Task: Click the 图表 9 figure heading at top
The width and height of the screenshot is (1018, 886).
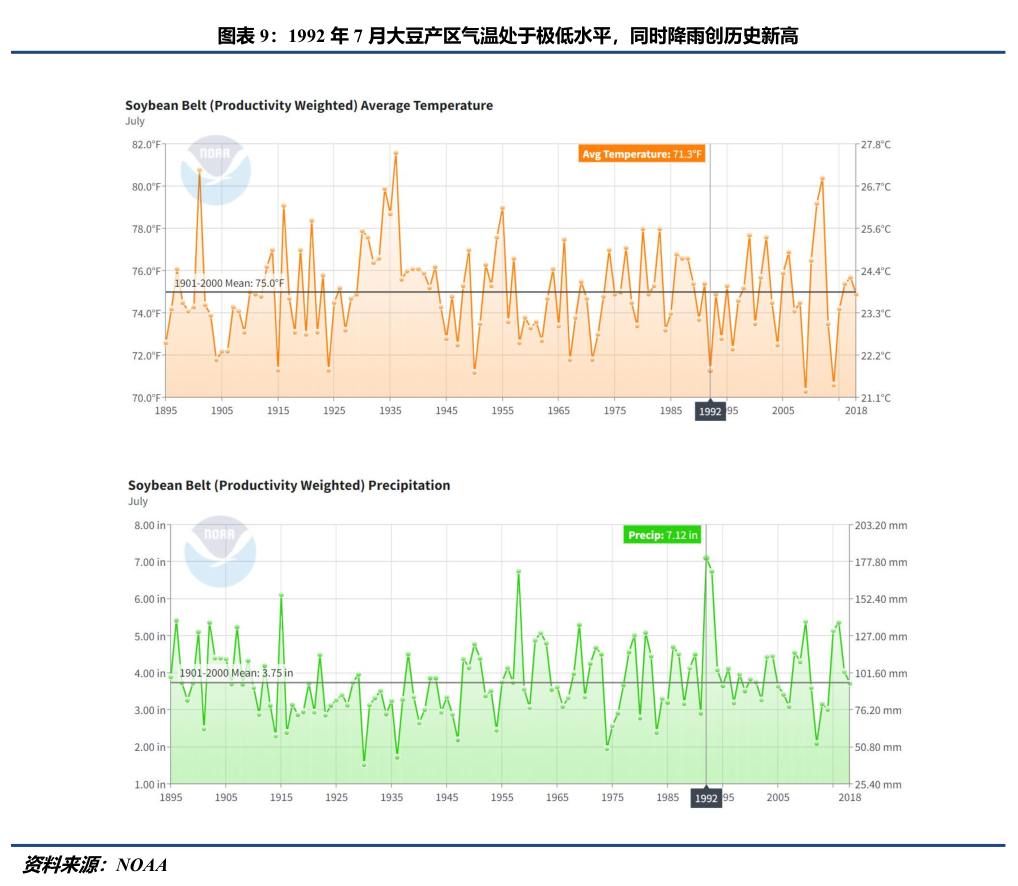Action: (508, 36)
